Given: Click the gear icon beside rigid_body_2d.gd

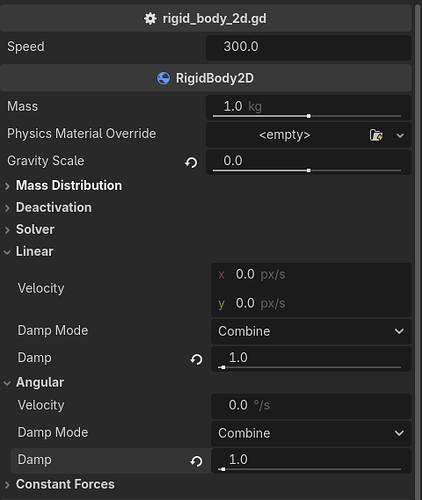Looking at the screenshot, I should pyautogui.click(x=150, y=19).
